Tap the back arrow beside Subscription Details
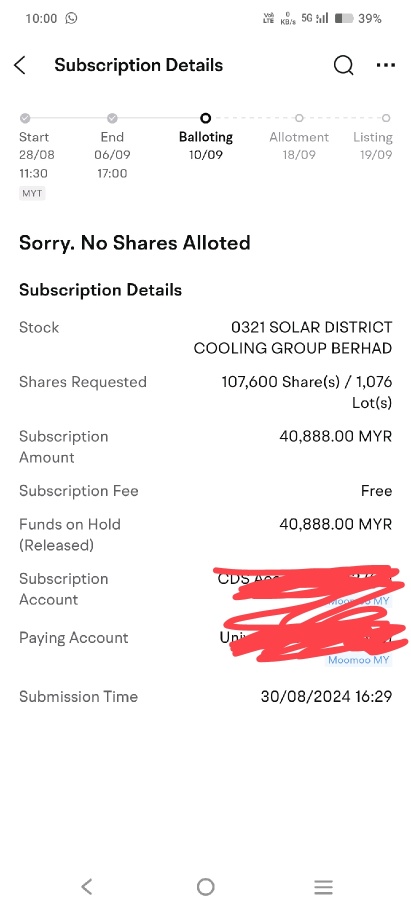Viewport: 411px width, 909px height. click(x=20, y=66)
